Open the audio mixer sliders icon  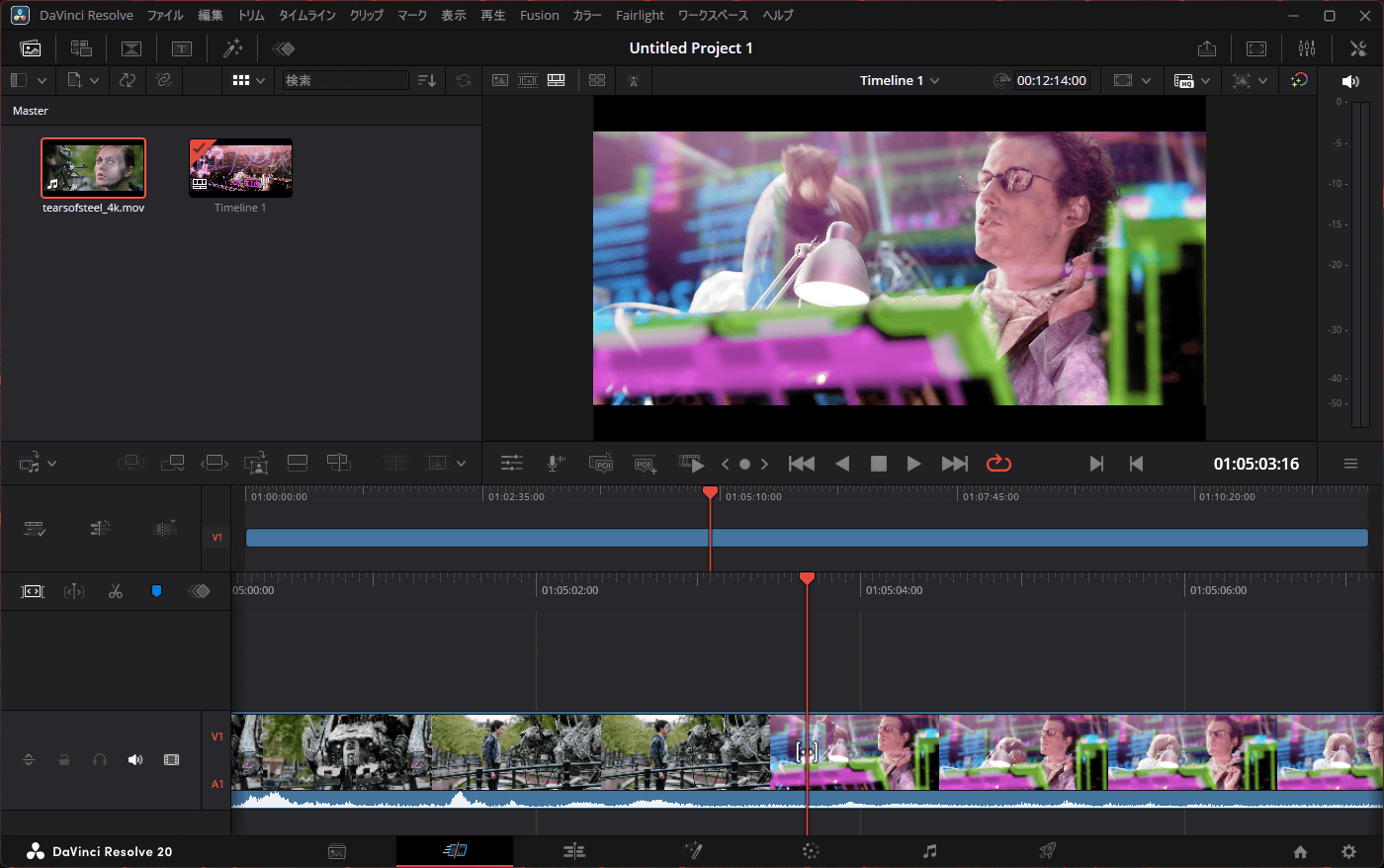pyautogui.click(x=1307, y=48)
